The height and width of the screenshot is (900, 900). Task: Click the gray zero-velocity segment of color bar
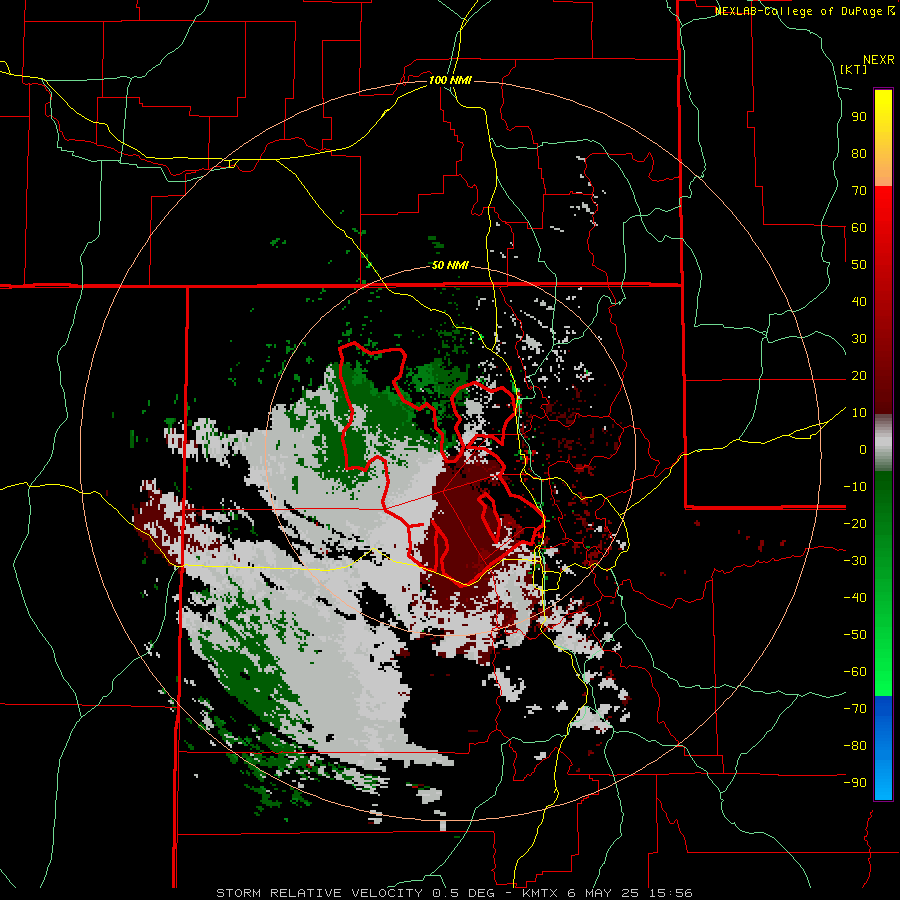click(x=883, y=443)
